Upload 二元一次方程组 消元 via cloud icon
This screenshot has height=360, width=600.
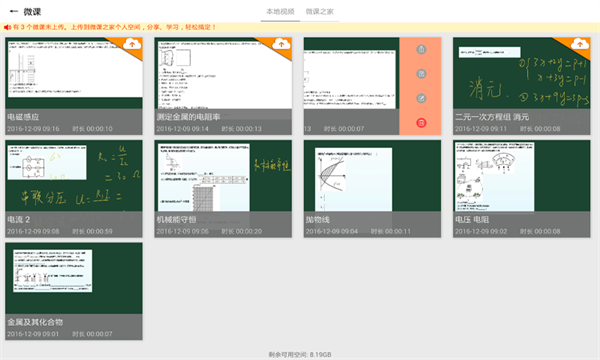click(580, 44)
